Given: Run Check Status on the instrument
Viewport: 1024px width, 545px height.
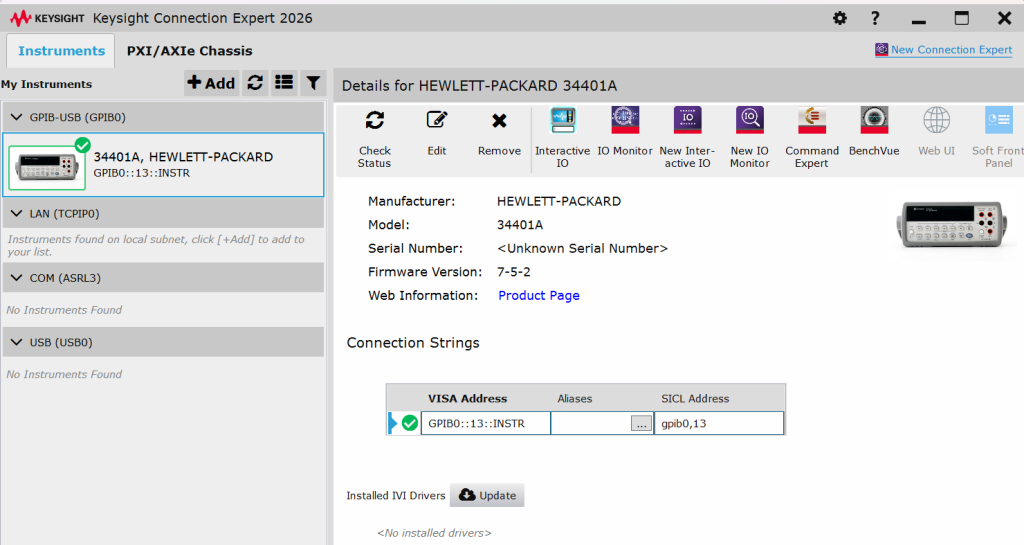Looking at the screenshot, I should (374, 138).
